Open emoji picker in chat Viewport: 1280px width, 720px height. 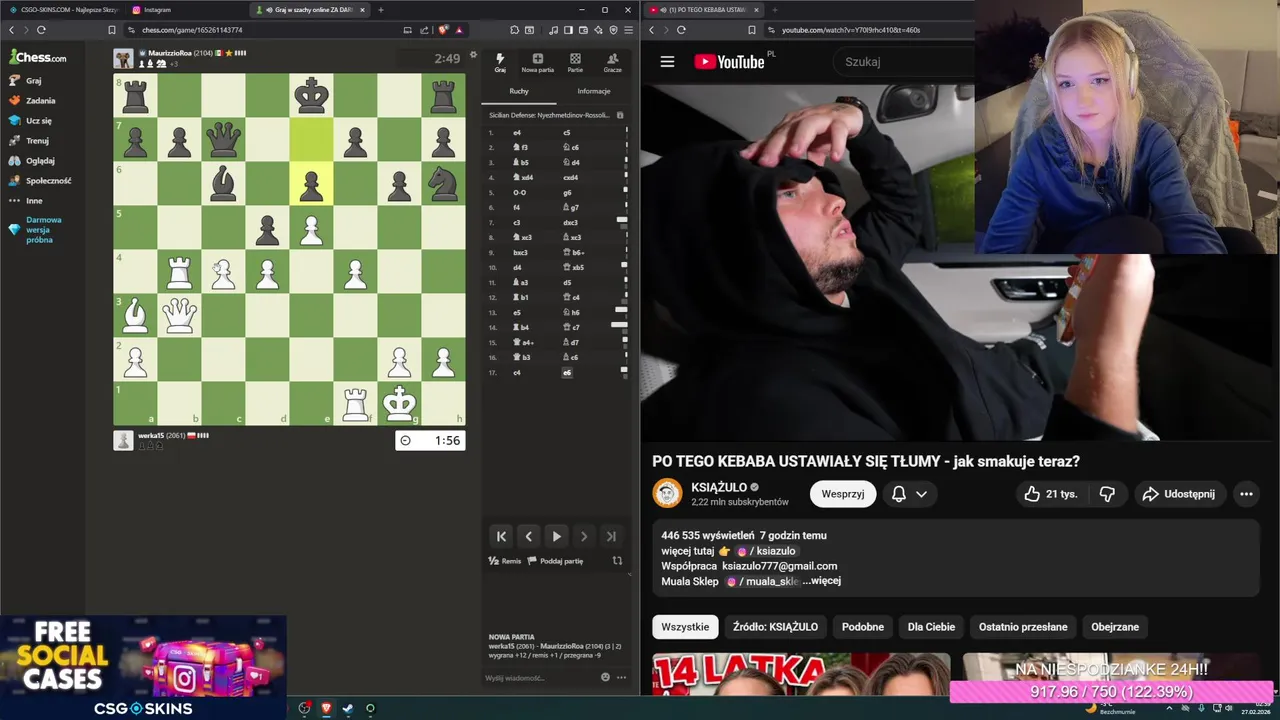tap(605, 677)
